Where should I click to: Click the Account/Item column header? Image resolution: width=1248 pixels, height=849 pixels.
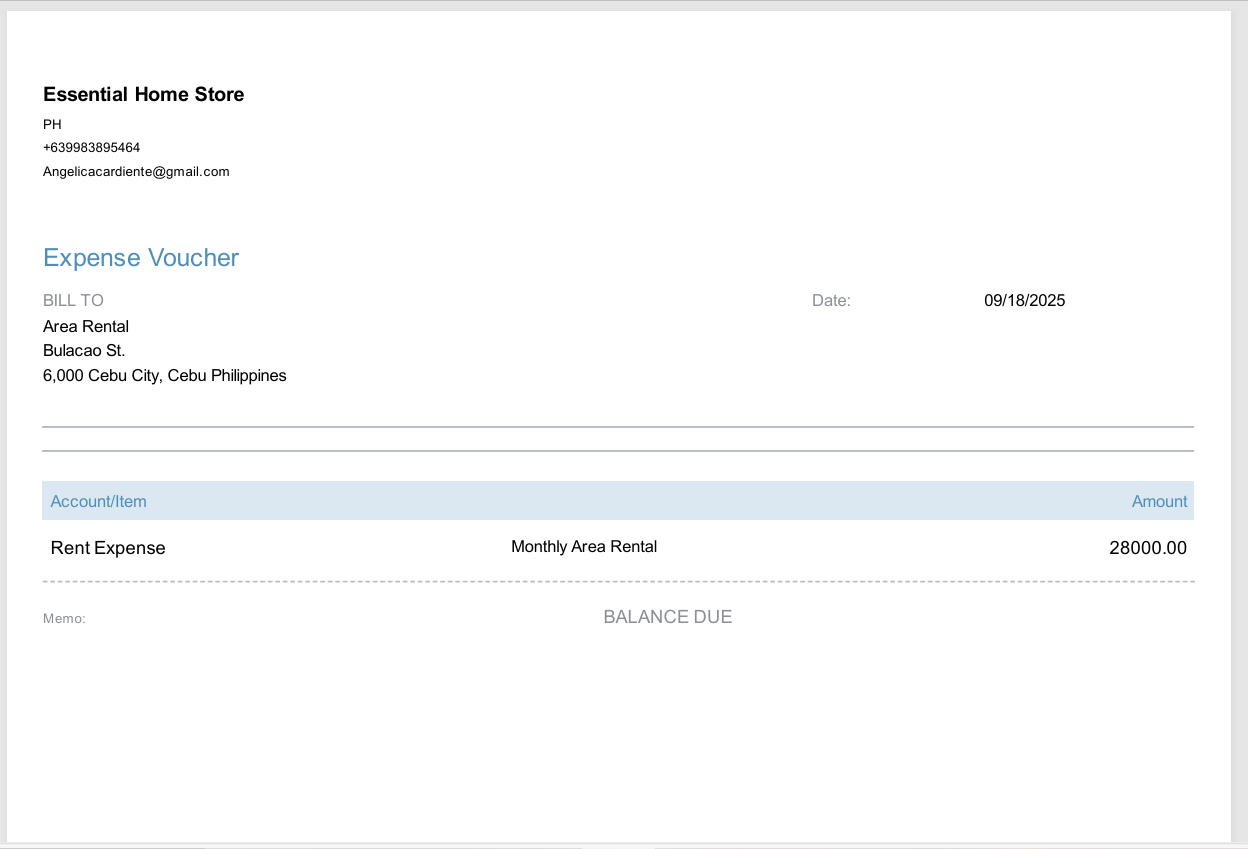pyautogui.click(x=98, y=502)
